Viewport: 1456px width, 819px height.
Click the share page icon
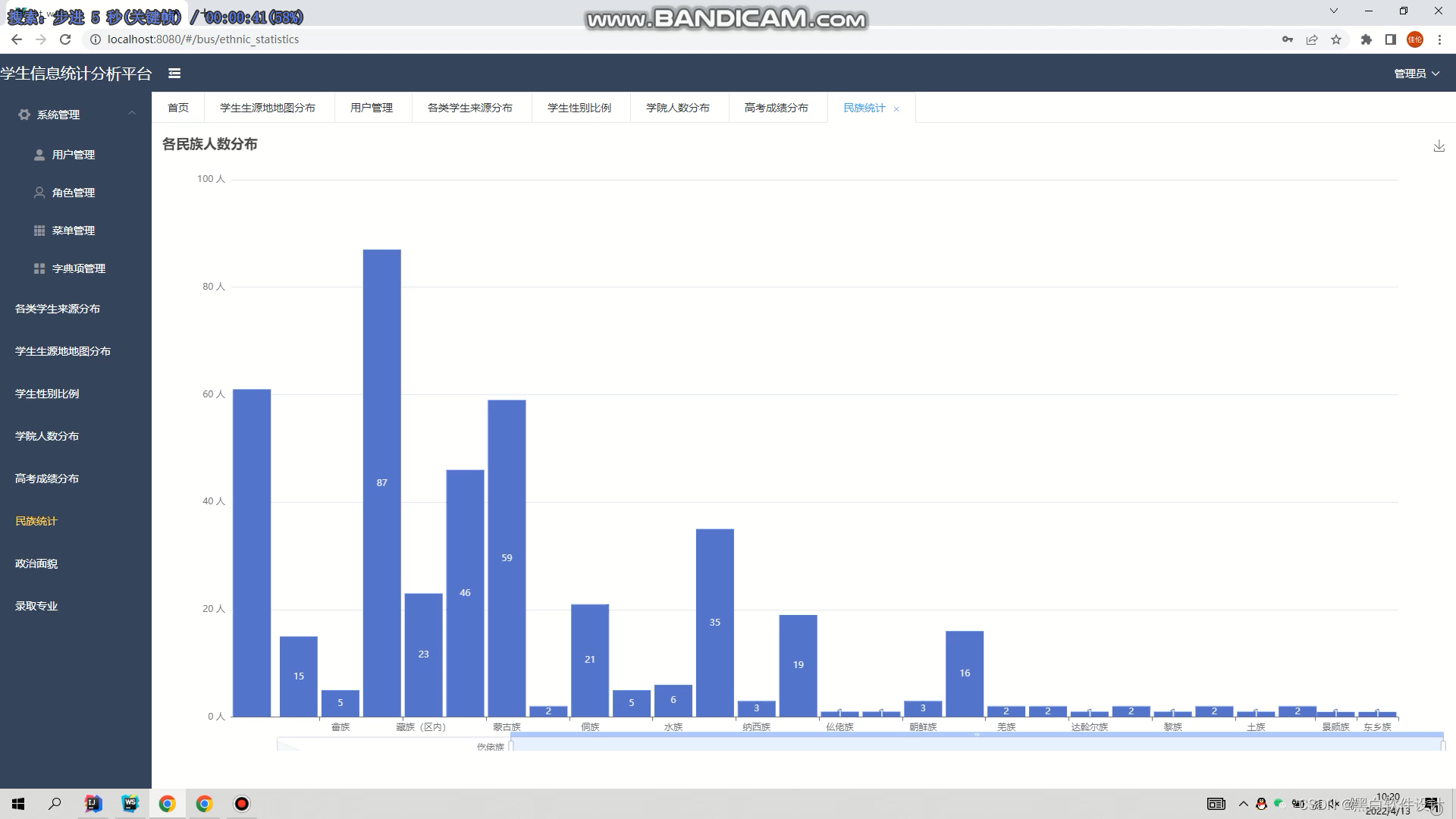1312,39
